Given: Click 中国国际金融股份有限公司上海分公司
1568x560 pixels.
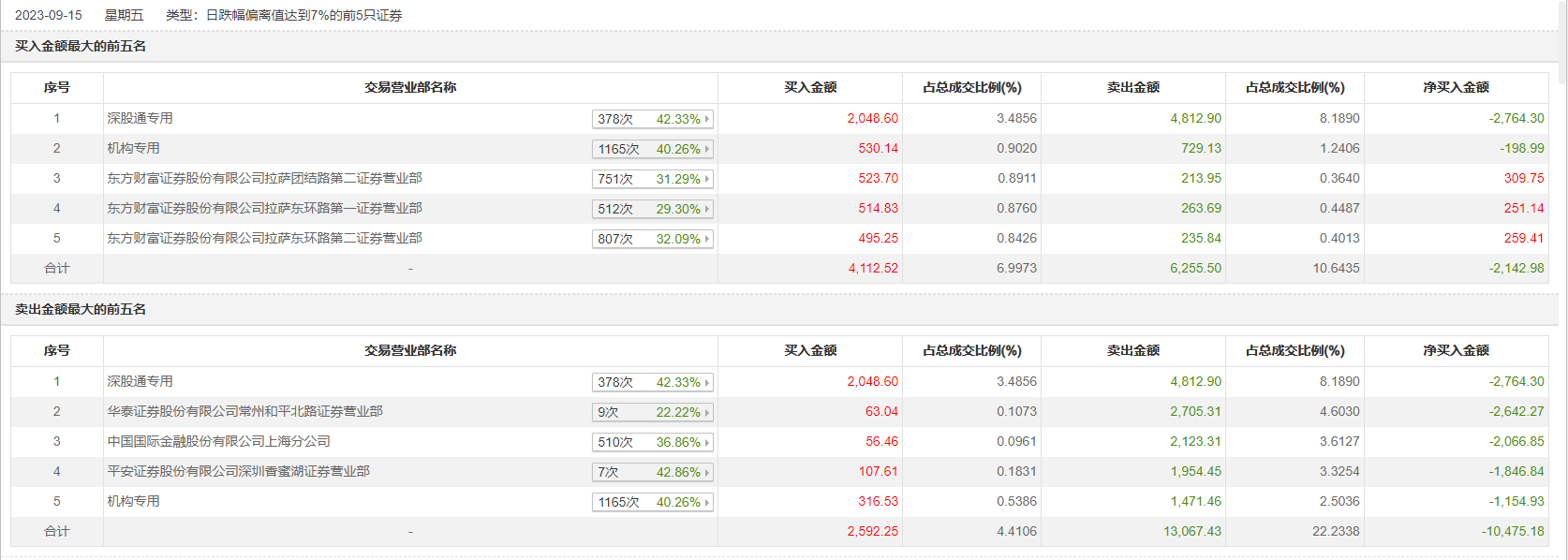Looking at the screenshot, I should [218, 441].
